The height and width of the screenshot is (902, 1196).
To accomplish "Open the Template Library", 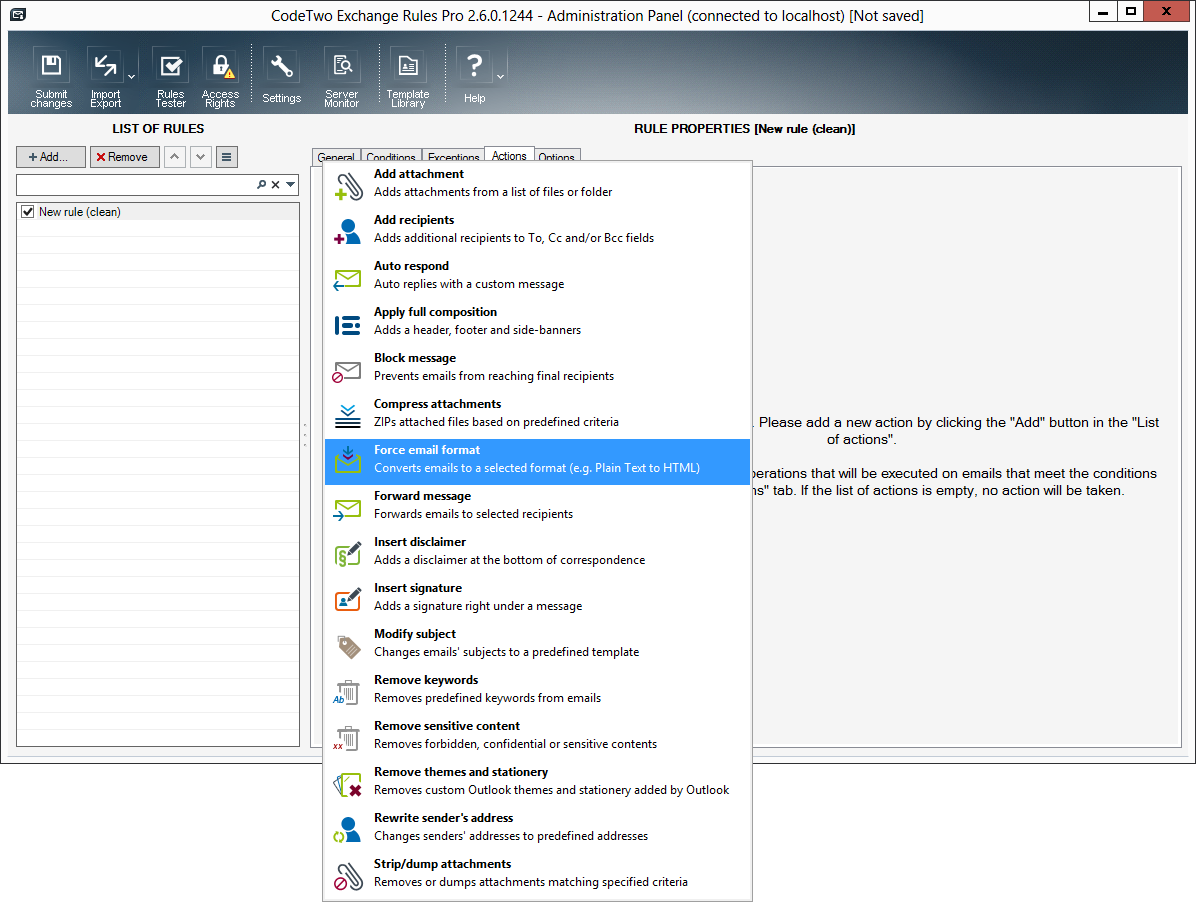I will click(x=408, y=77).
